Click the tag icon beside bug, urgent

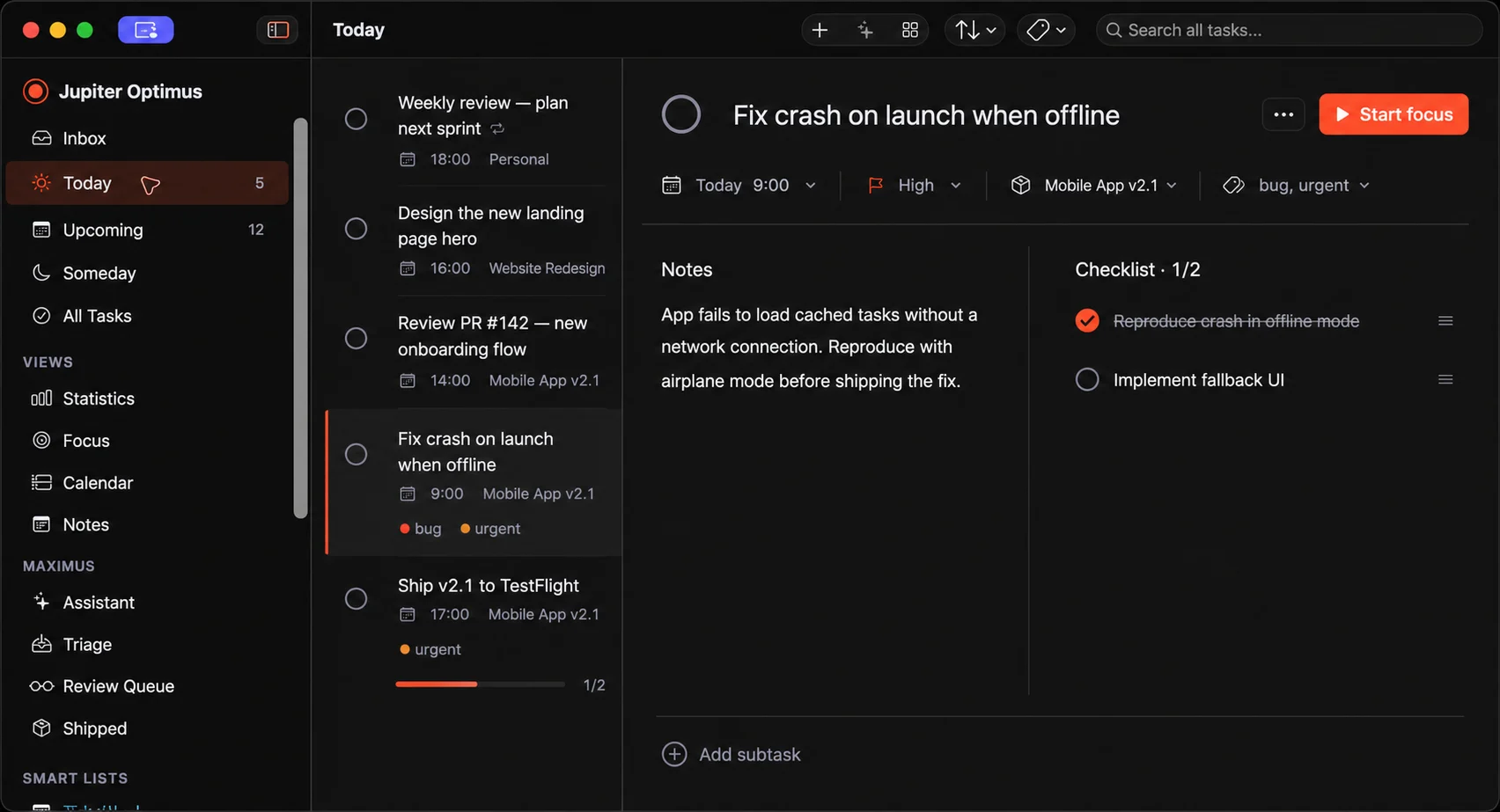click(x=1233, y=186)
